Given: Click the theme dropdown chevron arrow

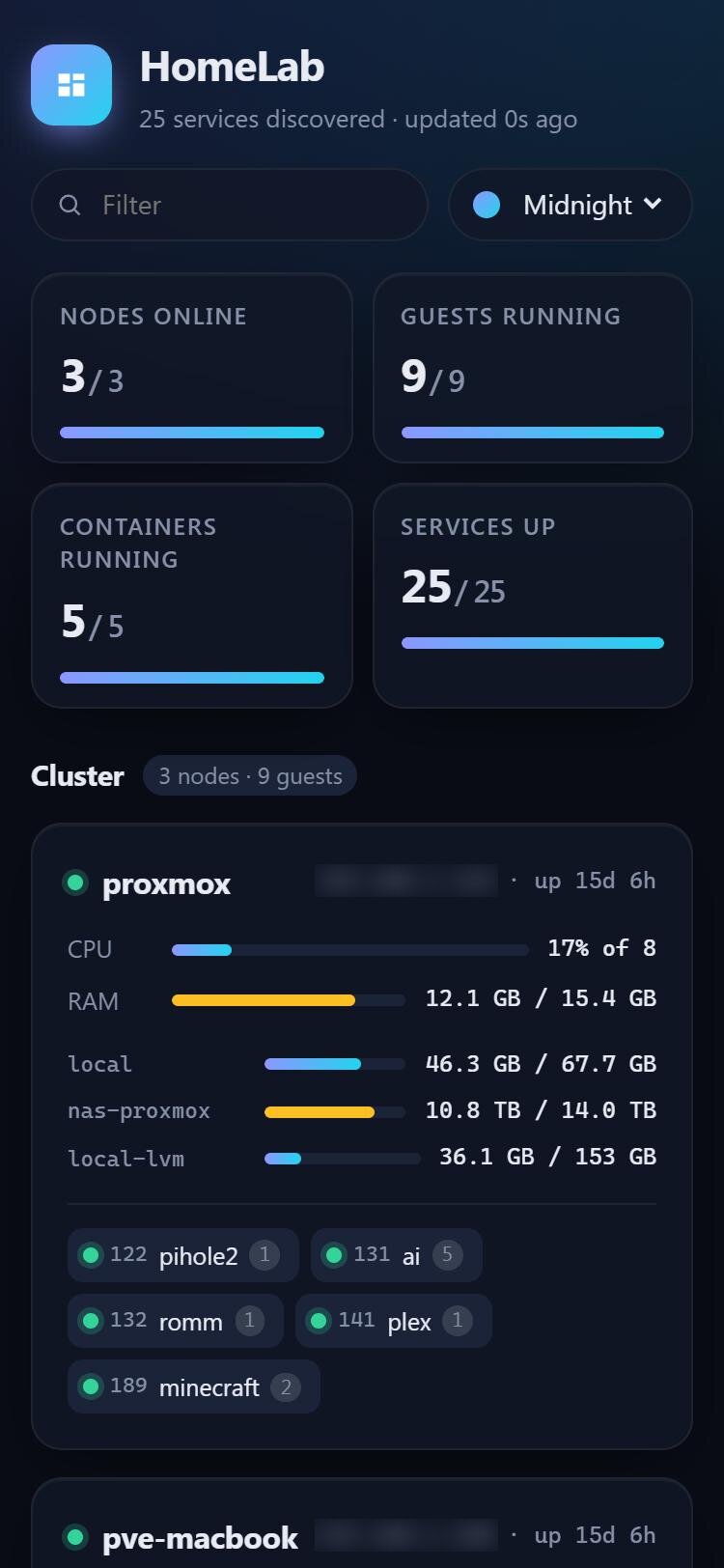Looking at the screenshot, I should pos(653,204).
